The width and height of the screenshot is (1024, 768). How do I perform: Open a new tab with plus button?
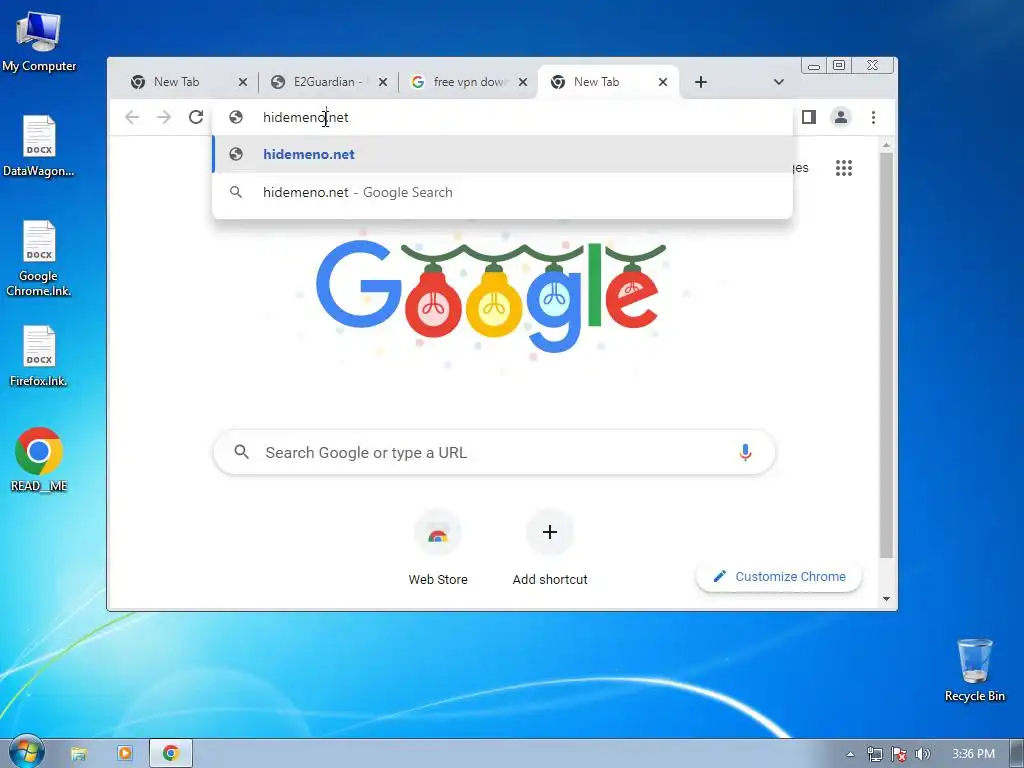(701, 82)
